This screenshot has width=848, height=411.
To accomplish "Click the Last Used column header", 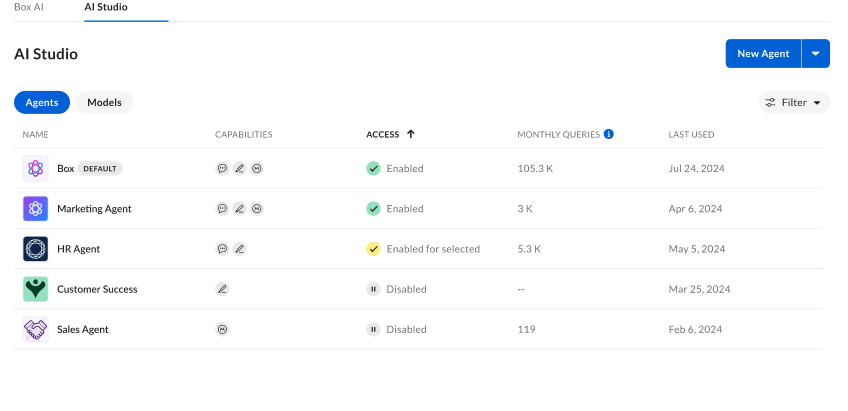I will coord(691,134).
